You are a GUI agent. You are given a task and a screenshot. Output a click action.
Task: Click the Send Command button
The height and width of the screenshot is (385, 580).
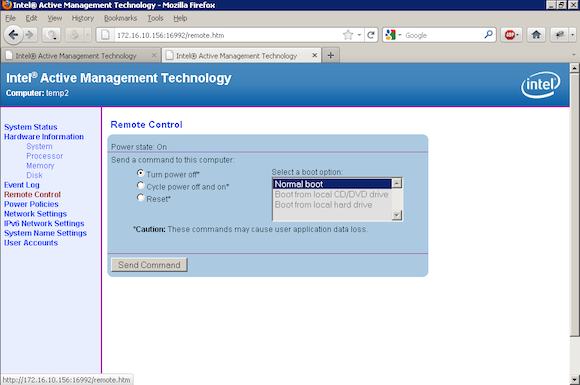click(149, 265)
